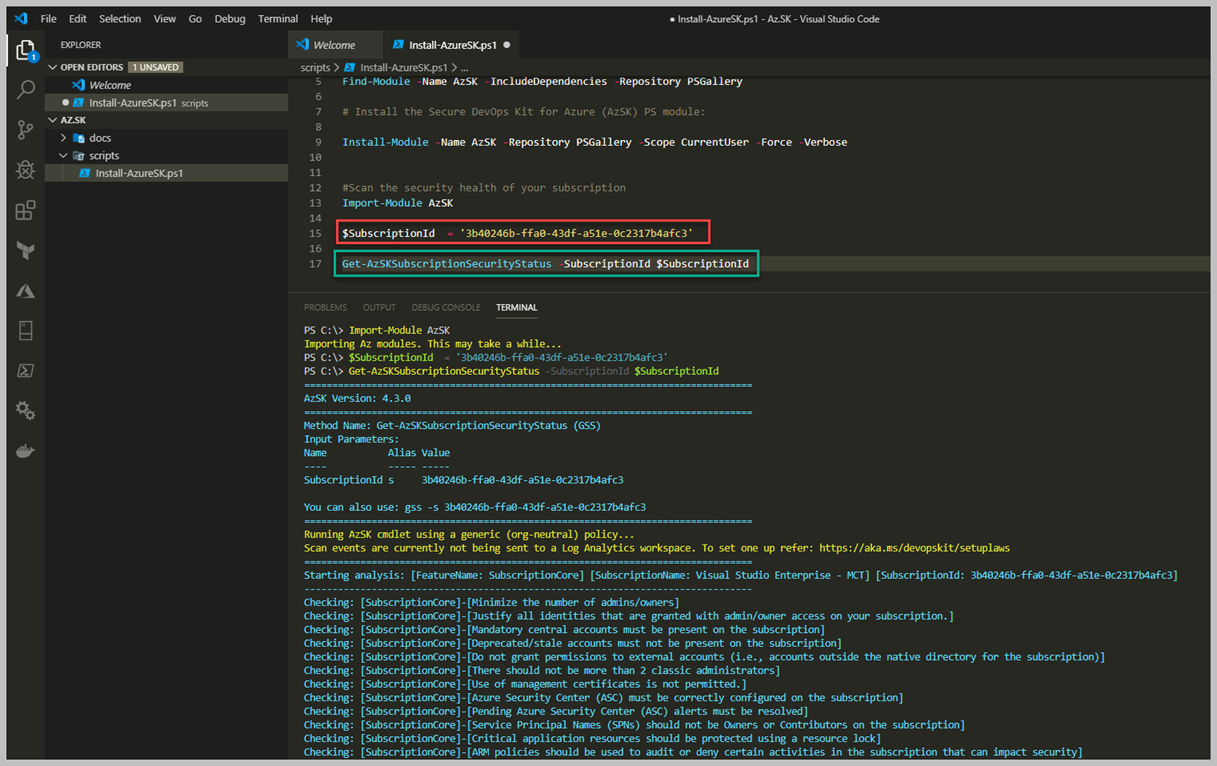The height and width of the screenshot is (766, 1217).
Task: Select the TERMINAL panel tab
Action: [516, 307]
